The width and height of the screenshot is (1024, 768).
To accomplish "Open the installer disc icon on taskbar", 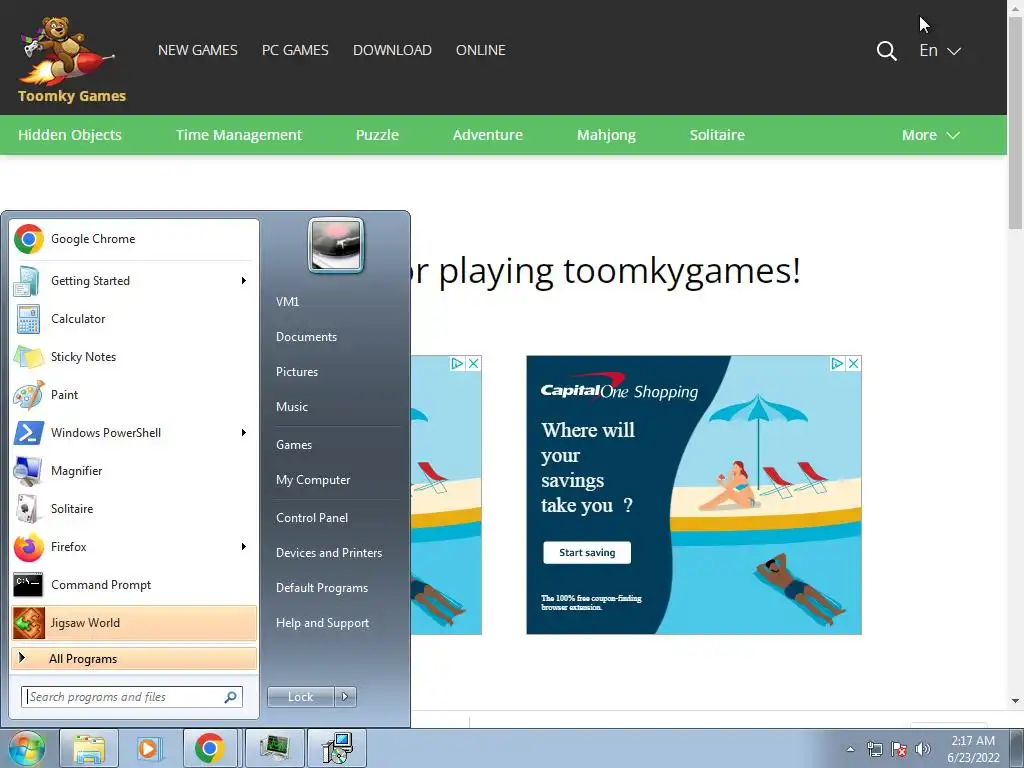I will [x=338, y=748].
